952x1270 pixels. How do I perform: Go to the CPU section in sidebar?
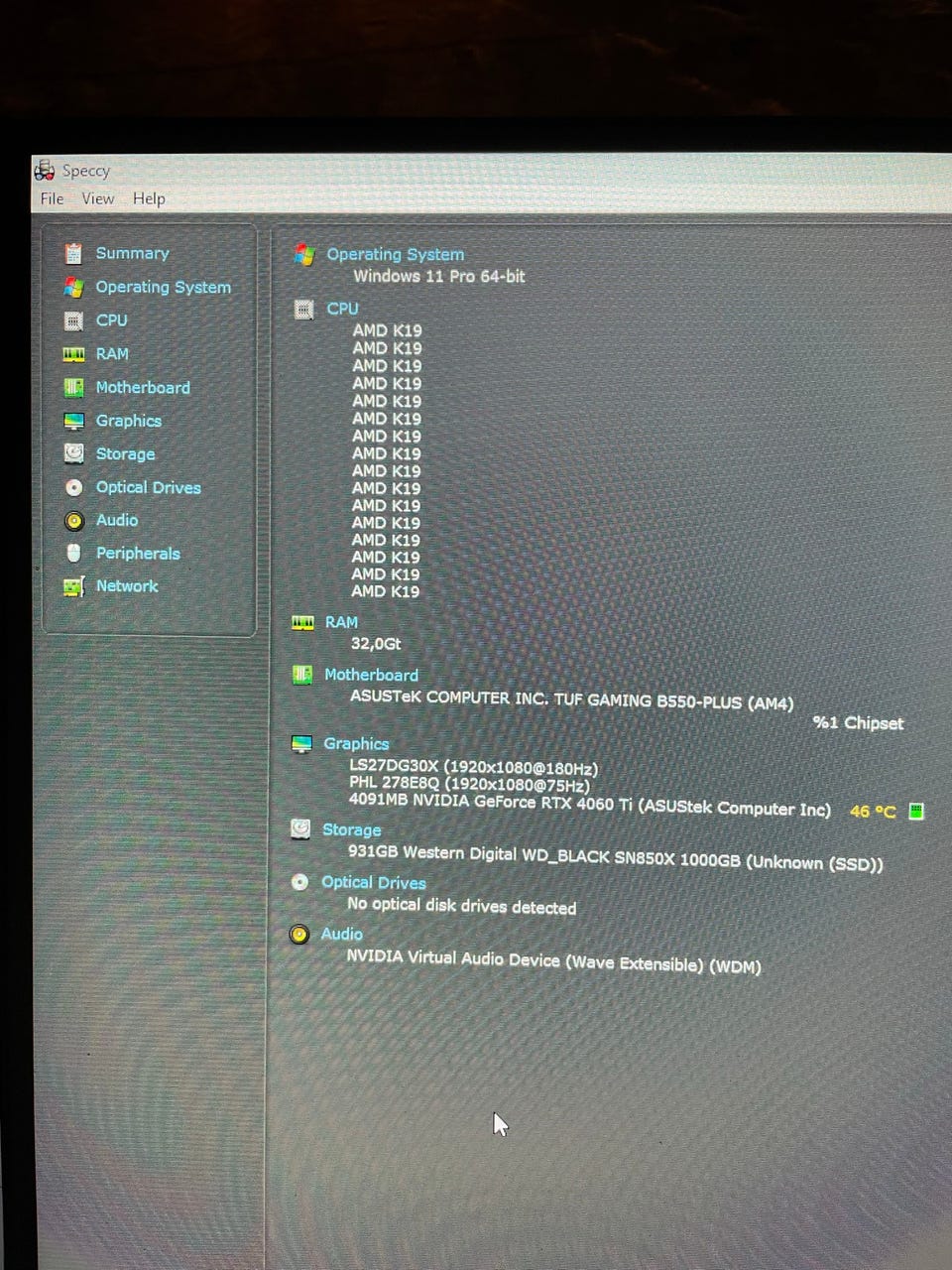point(111,320)
